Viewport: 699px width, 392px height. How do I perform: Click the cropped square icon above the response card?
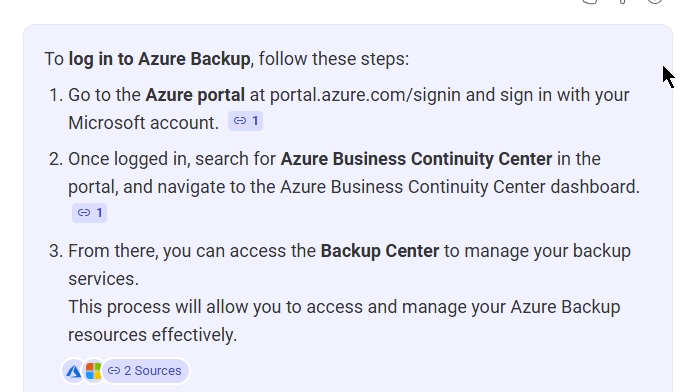click(590, 1)
